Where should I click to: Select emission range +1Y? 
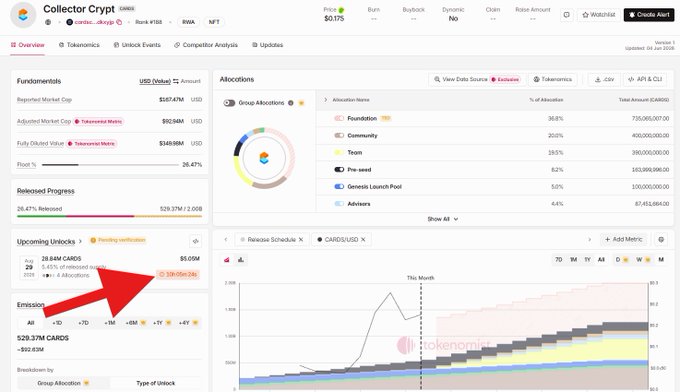161,323
